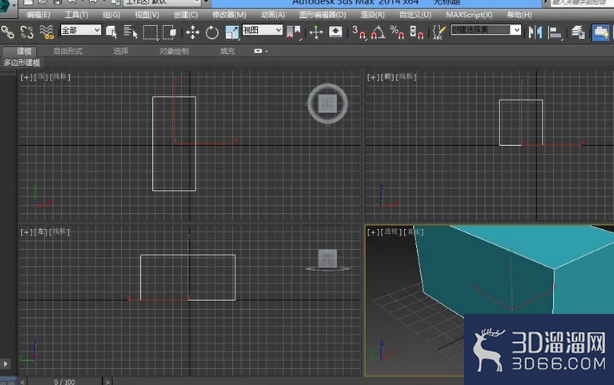614x385 pixels.
Task: Click the time slider showing 0 / 100
Action: pos(64,381)
